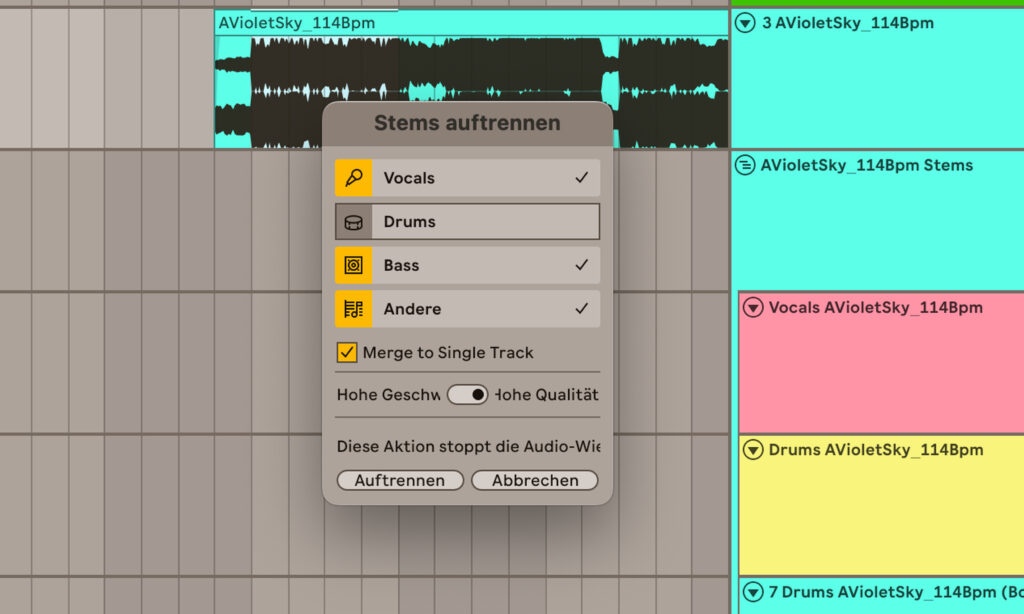Select the Bass stem row
The image size is (1024, 614).
point(467,265)
